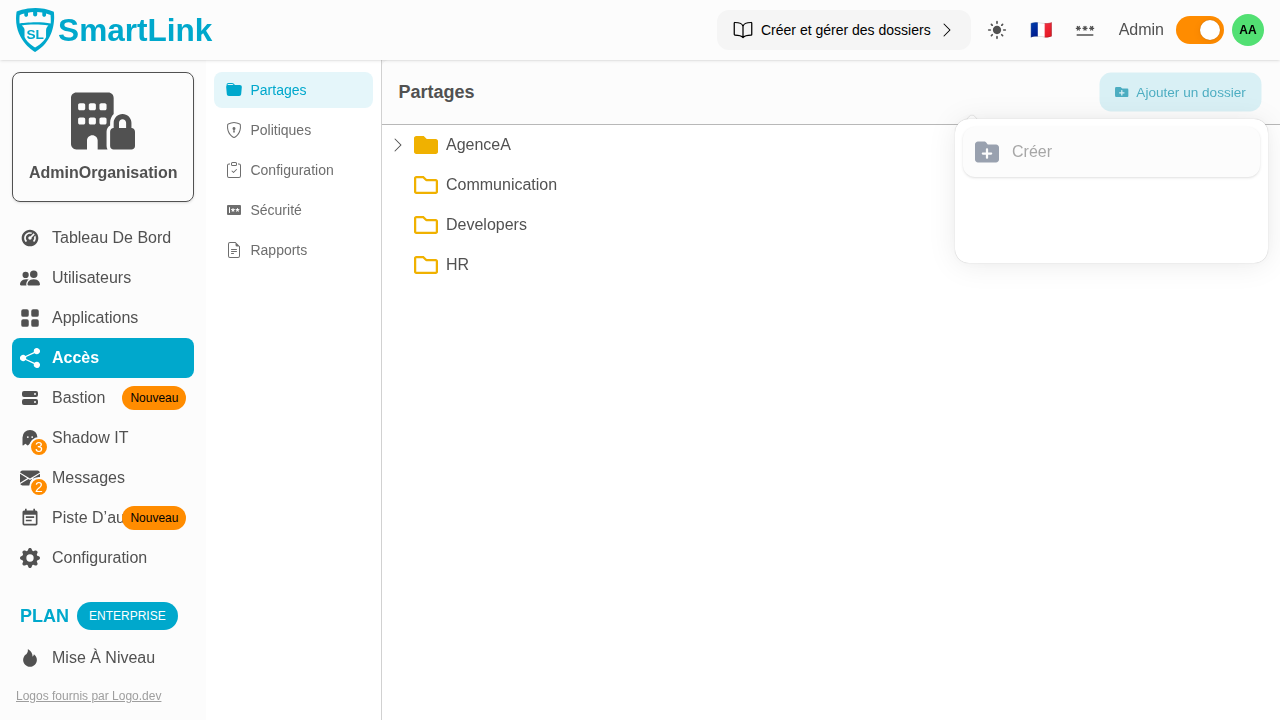This screenshot has width=1280, height=720.
Task: Open Shadow IT from the sidebar
Action: coord(90,438)
